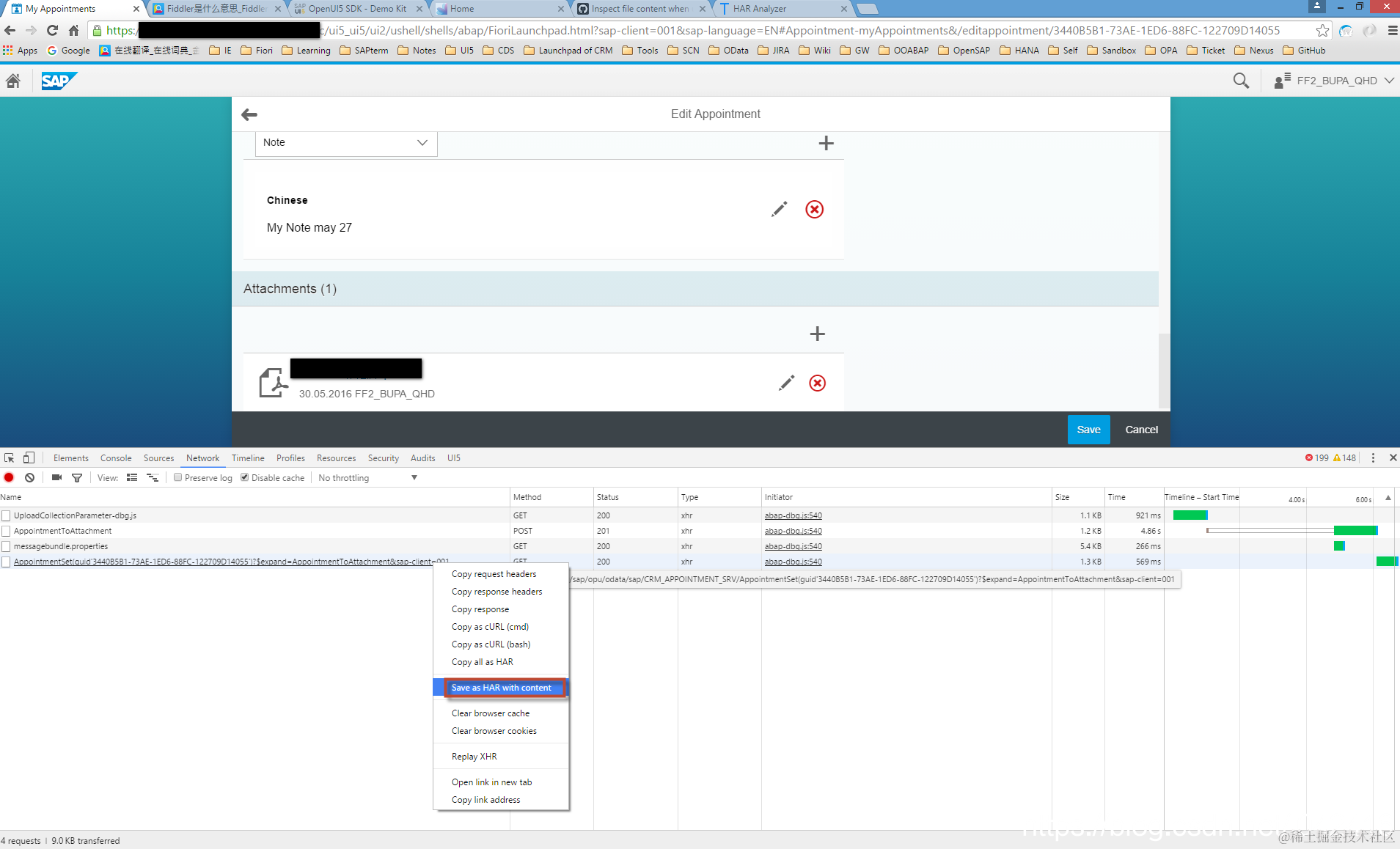Viewport: 1400px width, 849px height.
Task: Toggle DevTools device mode icon
Action: [x=29, y=457]
